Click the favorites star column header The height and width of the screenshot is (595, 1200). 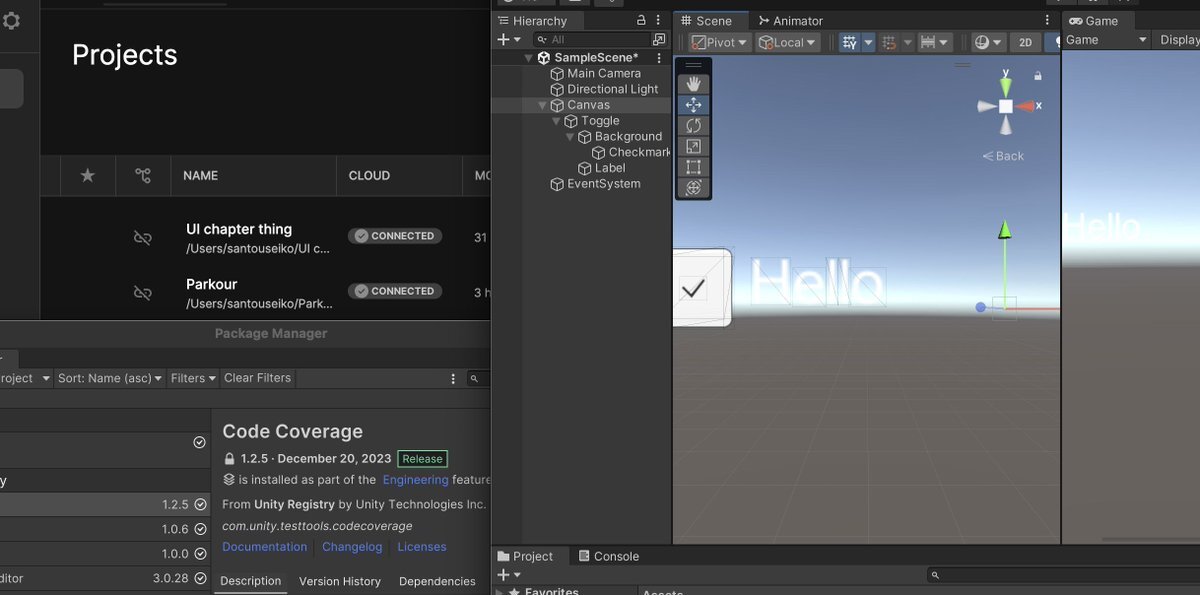click(x=87, y=176)
